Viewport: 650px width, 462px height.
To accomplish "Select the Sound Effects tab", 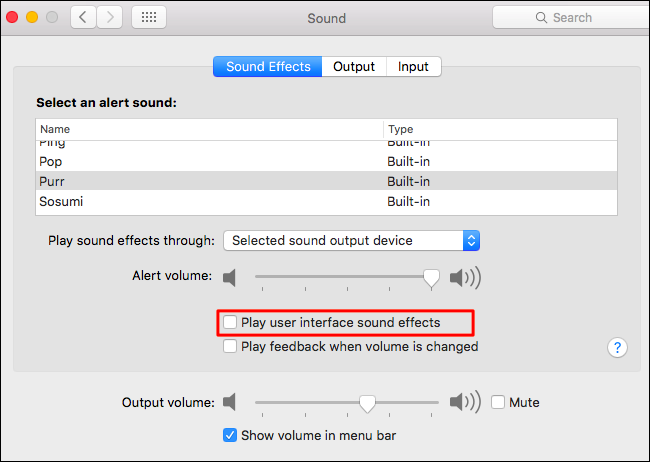I will [268, 67].
